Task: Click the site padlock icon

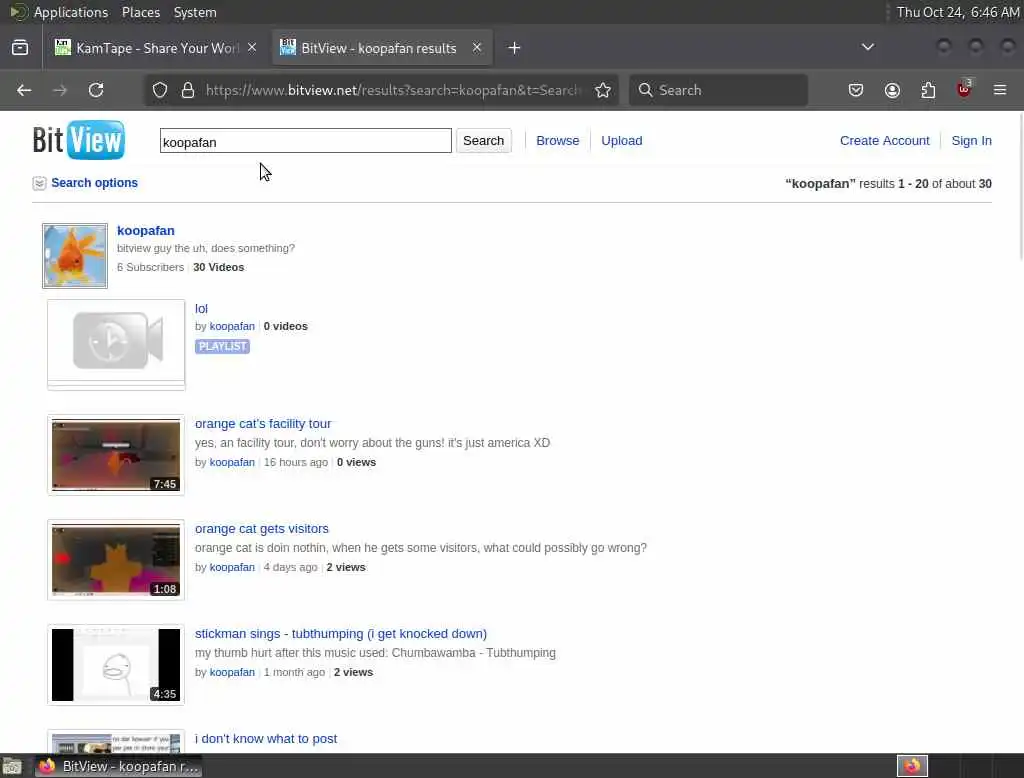Action: tap(188, 90)
